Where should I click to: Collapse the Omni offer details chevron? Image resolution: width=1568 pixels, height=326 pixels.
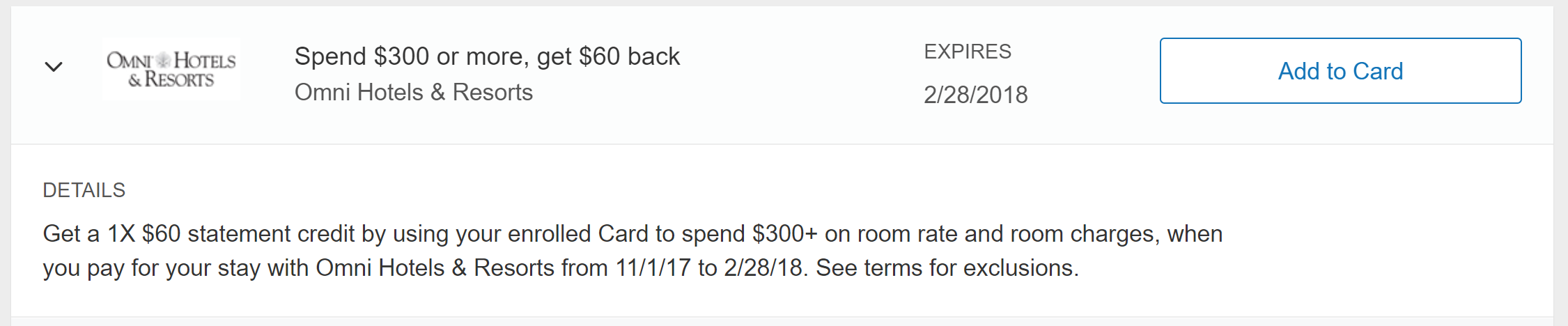[54, 67]
